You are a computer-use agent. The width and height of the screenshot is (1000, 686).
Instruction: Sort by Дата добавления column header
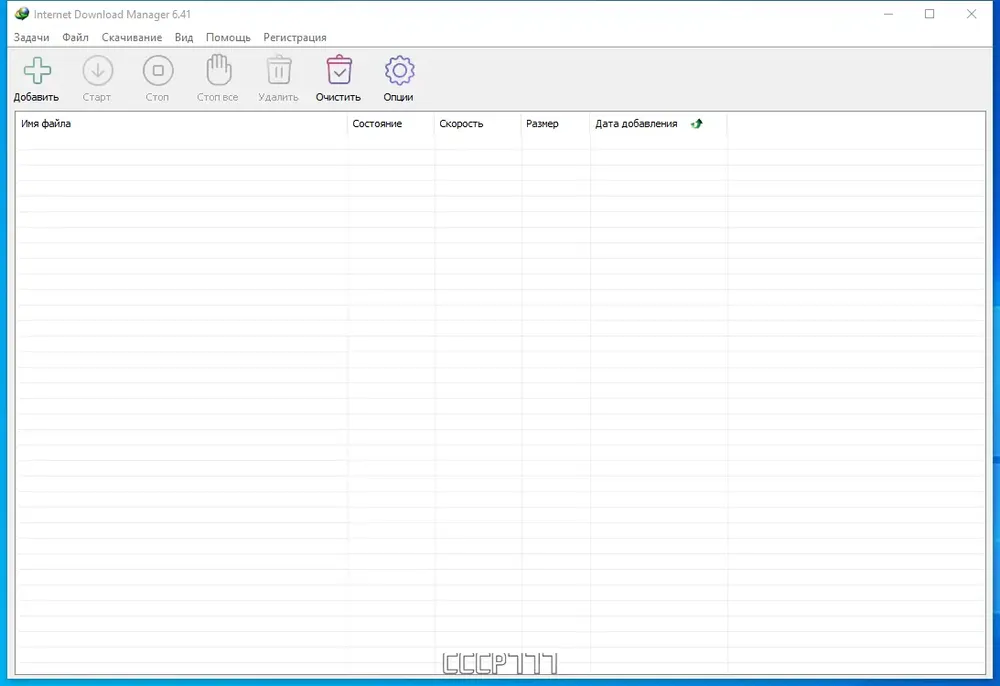[658, 124]
